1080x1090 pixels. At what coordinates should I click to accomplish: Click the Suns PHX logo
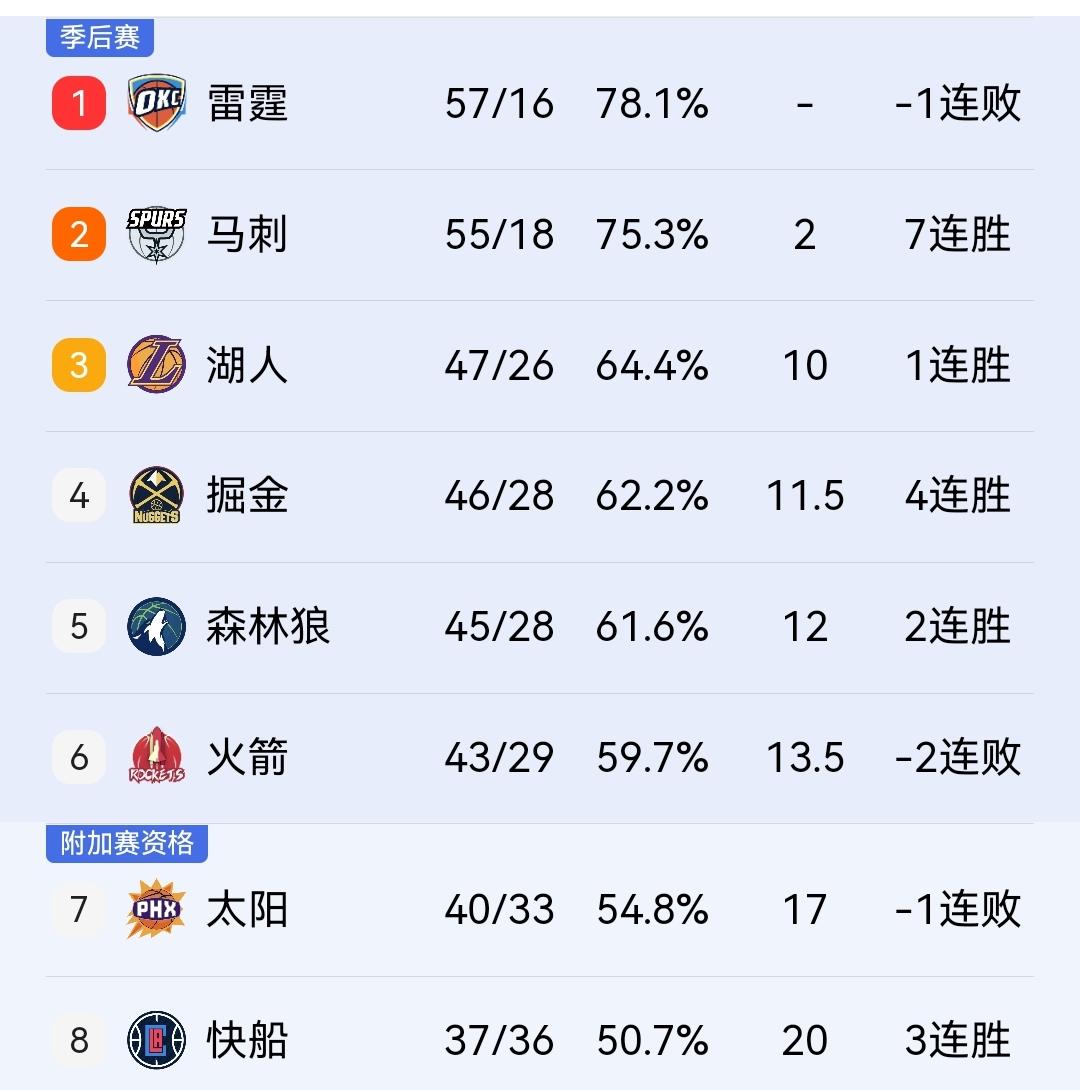pyautogui.click(x=152, y=910)
